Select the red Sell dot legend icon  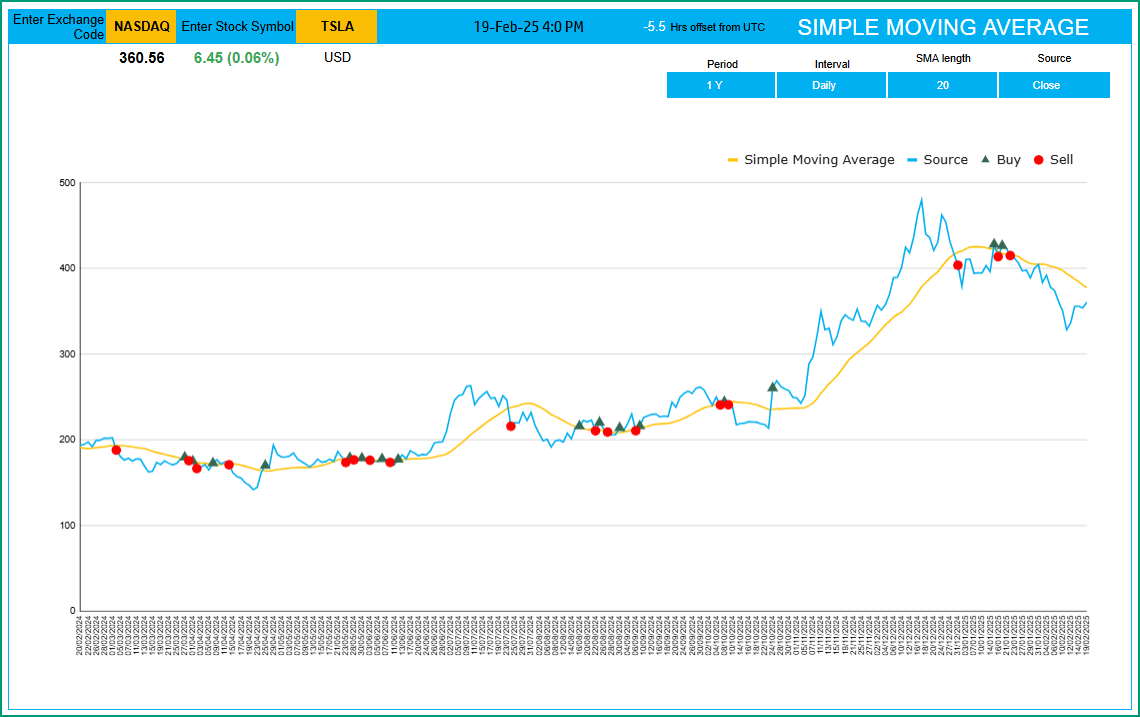point(1040,159)
